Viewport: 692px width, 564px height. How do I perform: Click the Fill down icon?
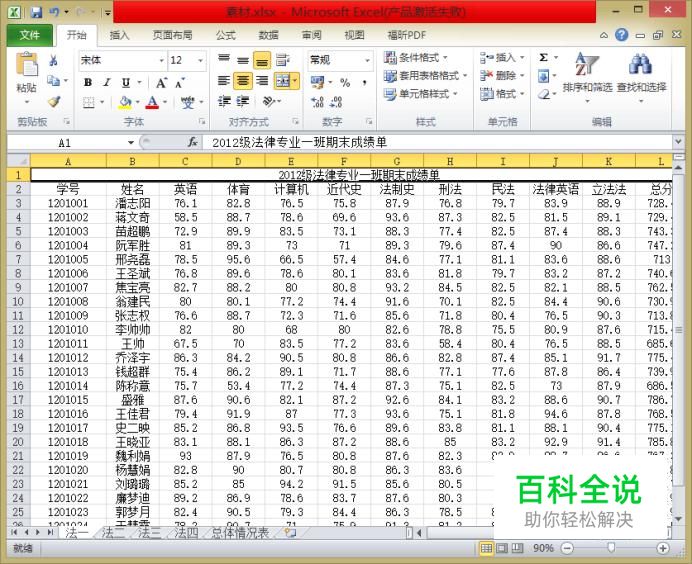(x=544, y=76)
